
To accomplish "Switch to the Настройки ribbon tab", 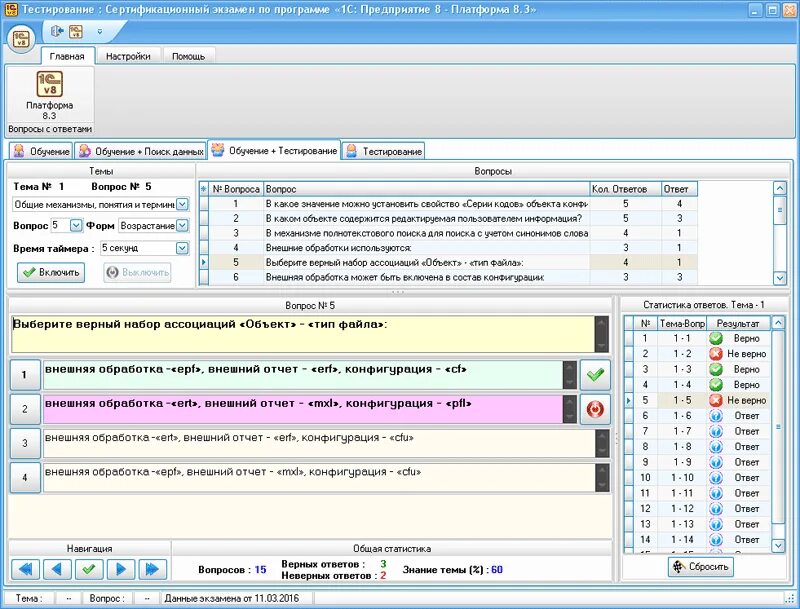I will point(128,56).
